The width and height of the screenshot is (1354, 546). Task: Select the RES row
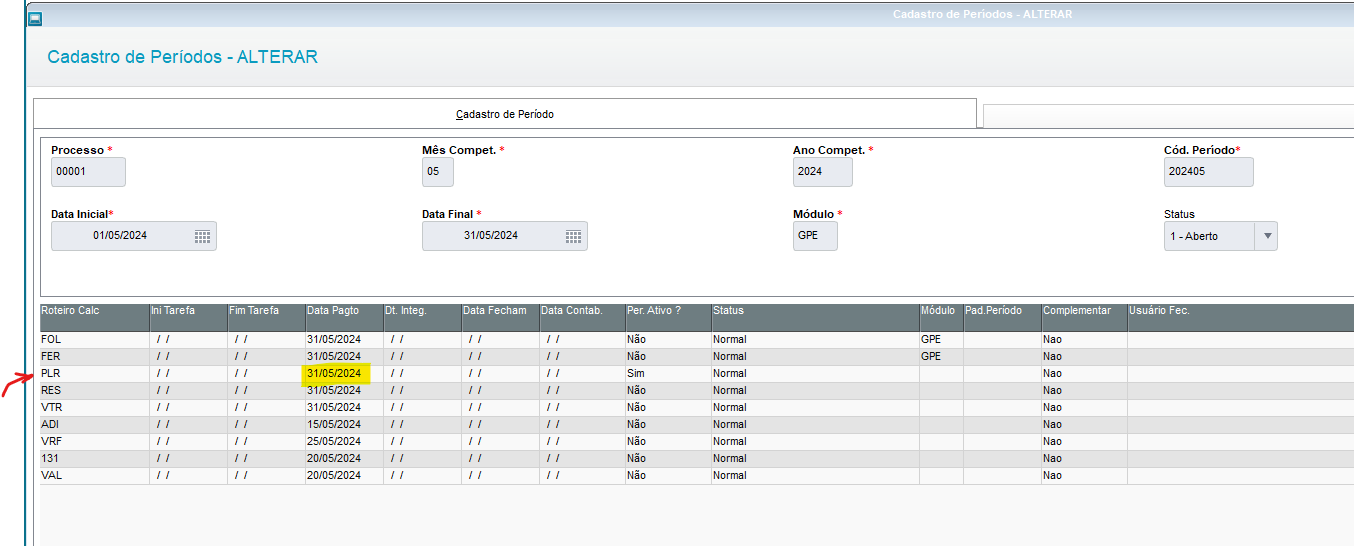tap(697, 391)
